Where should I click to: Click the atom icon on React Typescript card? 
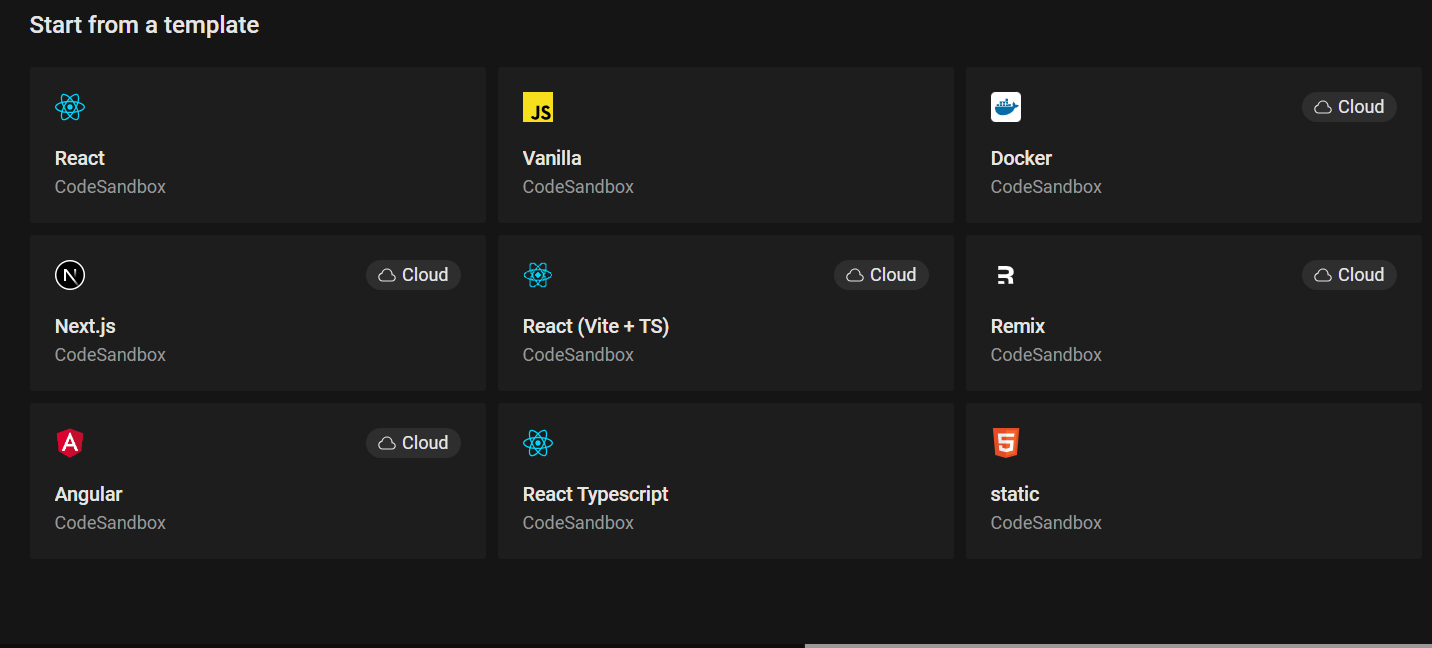coord(538,443)
